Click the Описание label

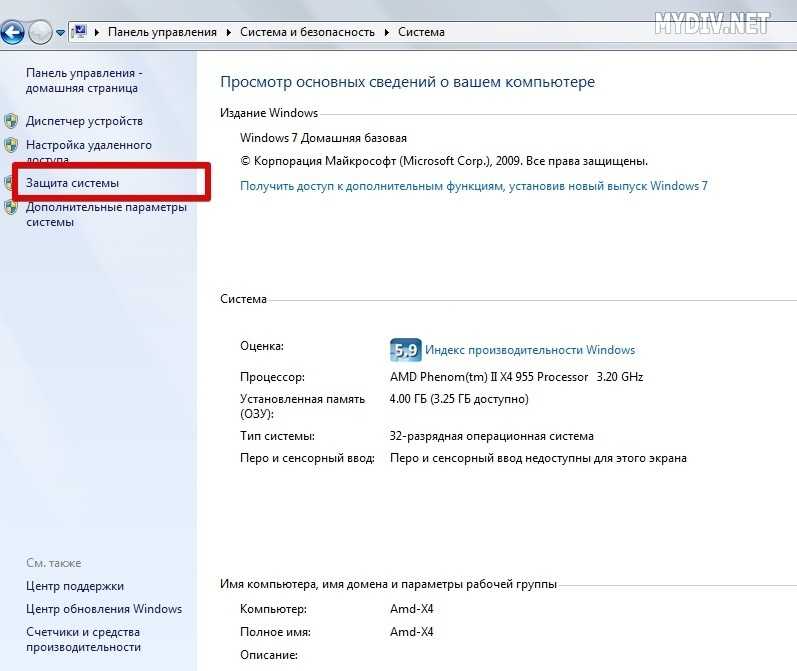[x=269, y=655]
